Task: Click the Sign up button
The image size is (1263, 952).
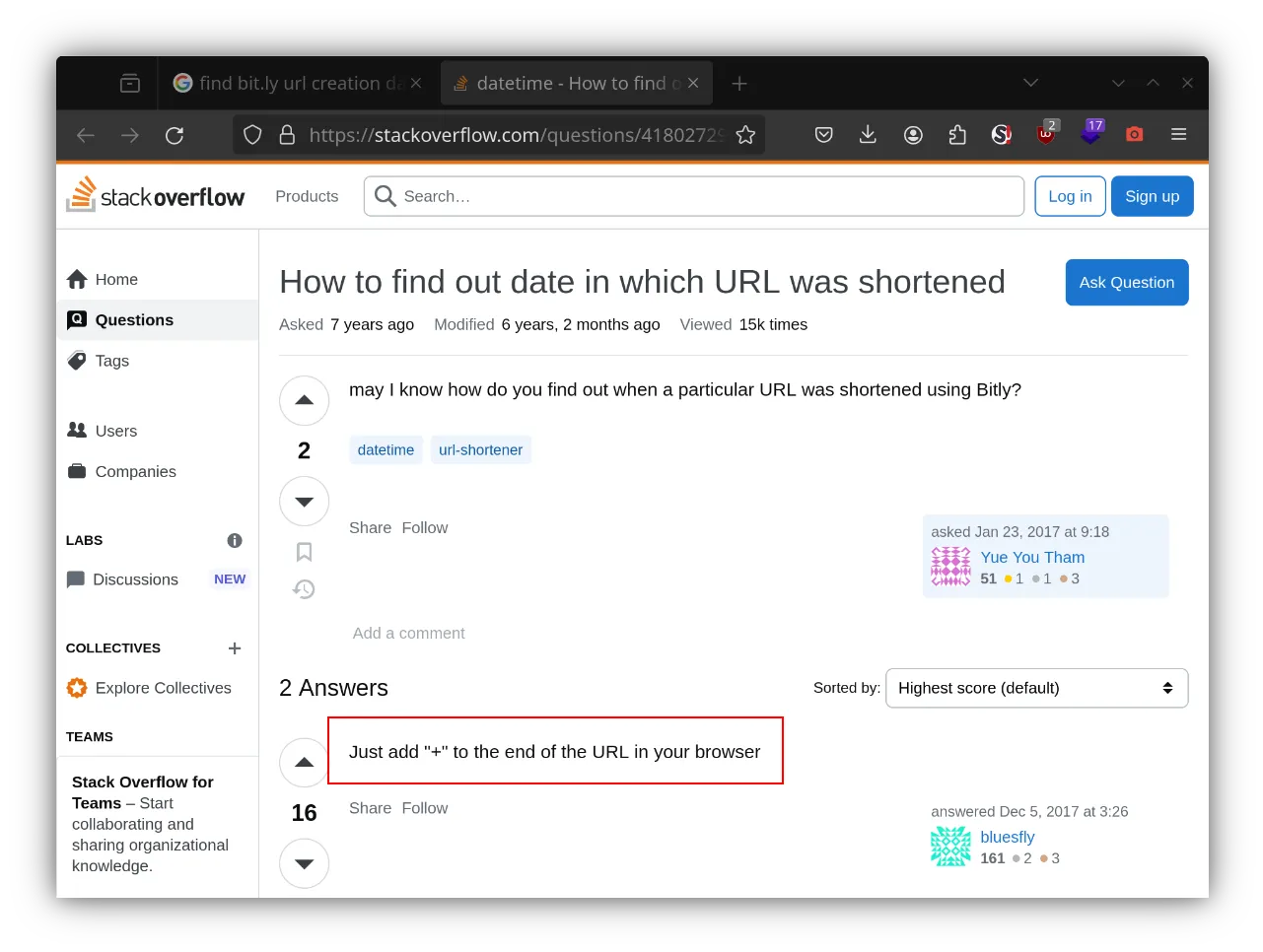Action: [1152, 196]
